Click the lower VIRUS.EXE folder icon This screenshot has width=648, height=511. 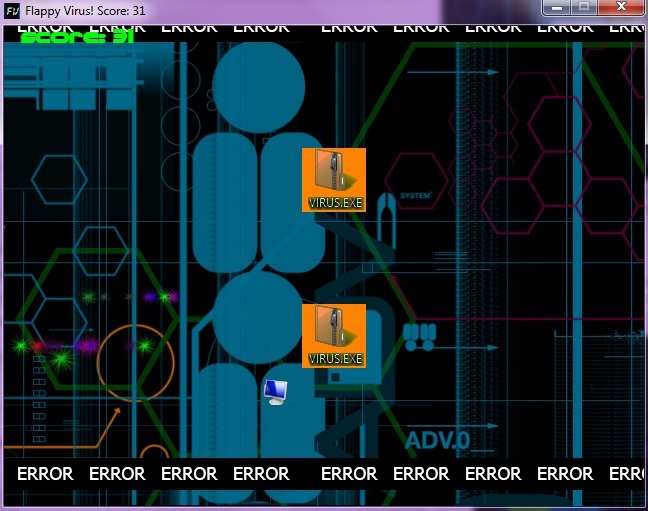coord(334,335)
